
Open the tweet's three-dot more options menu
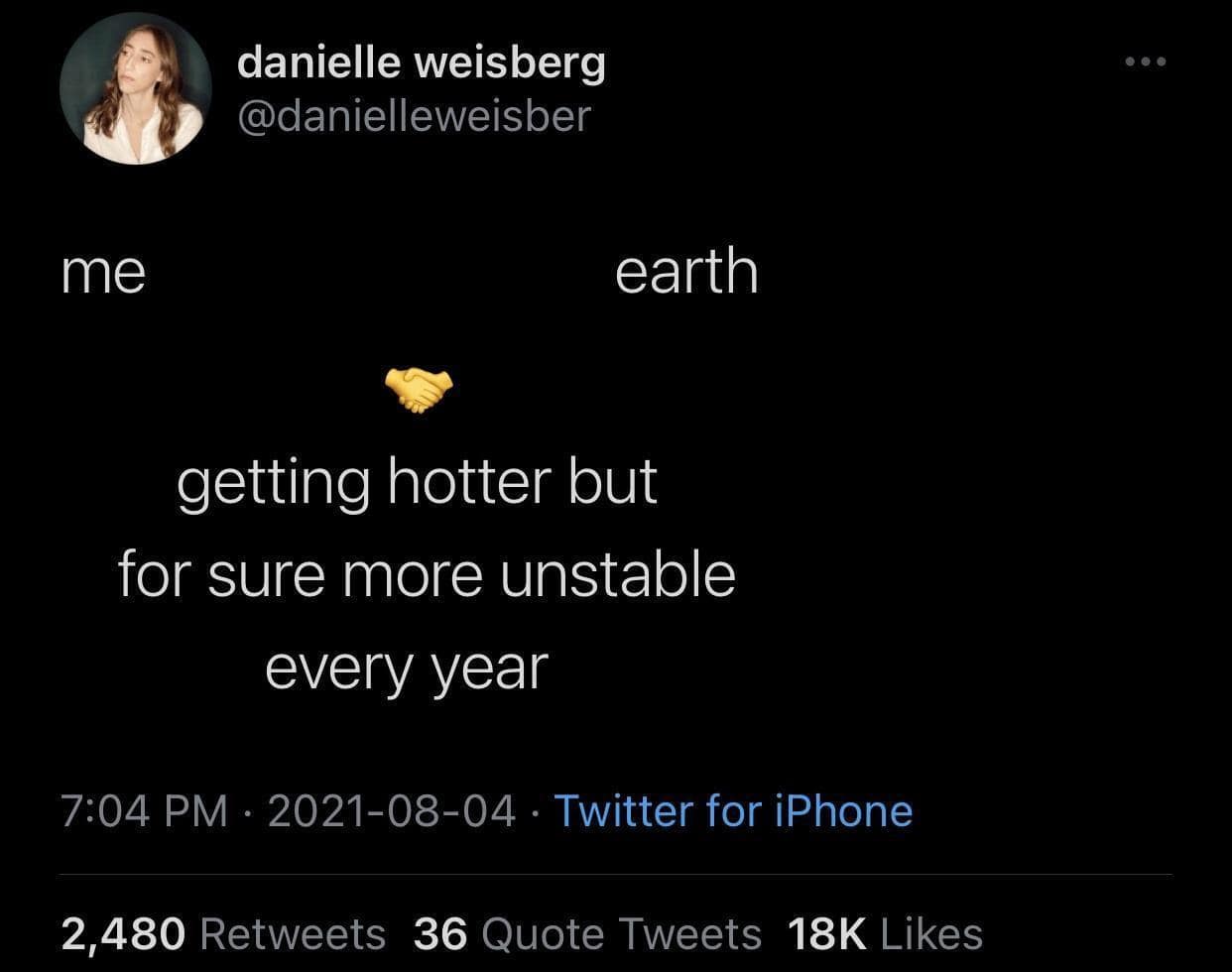(1146, 62)
